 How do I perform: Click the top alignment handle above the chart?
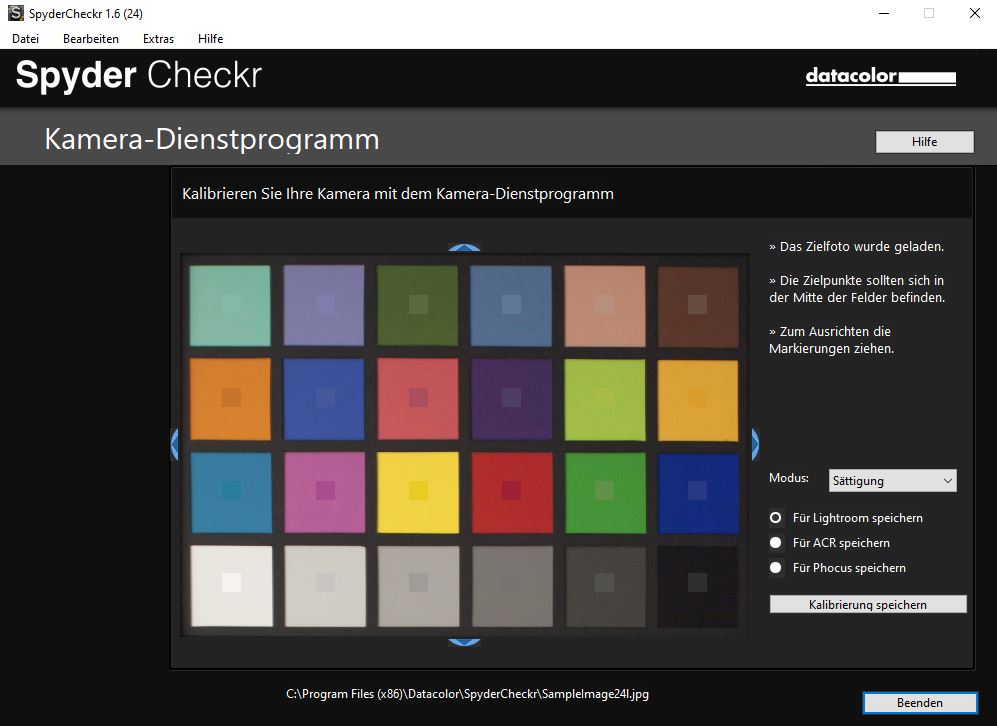coord(464,248)
